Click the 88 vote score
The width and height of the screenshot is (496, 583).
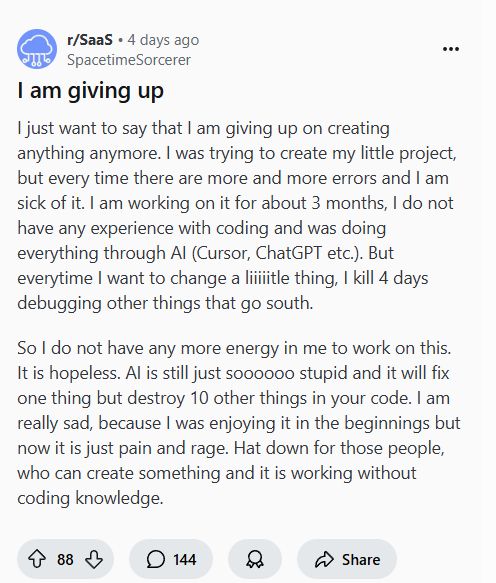click(65, 560)
